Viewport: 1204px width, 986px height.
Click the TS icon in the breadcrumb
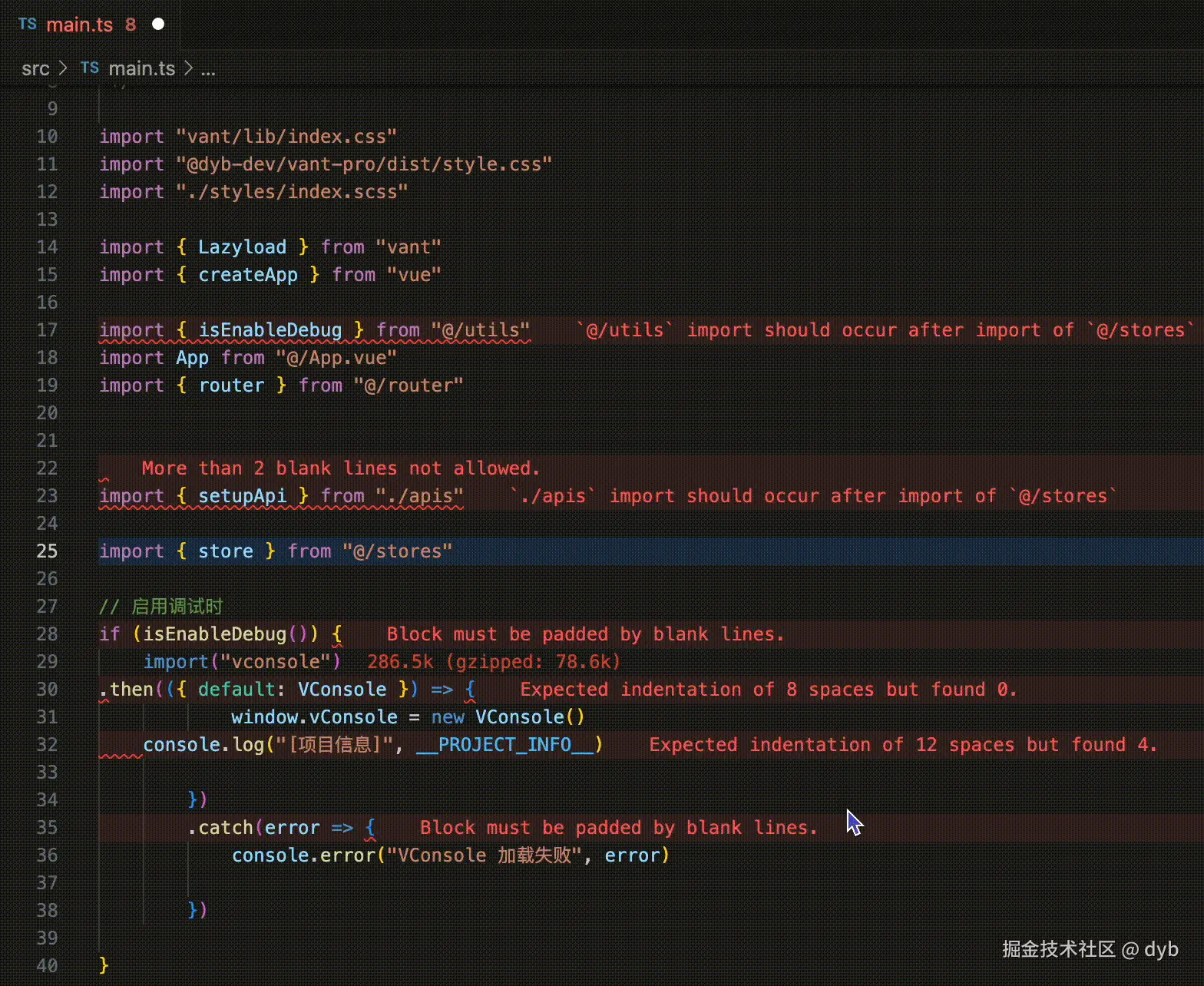[90, 68]
